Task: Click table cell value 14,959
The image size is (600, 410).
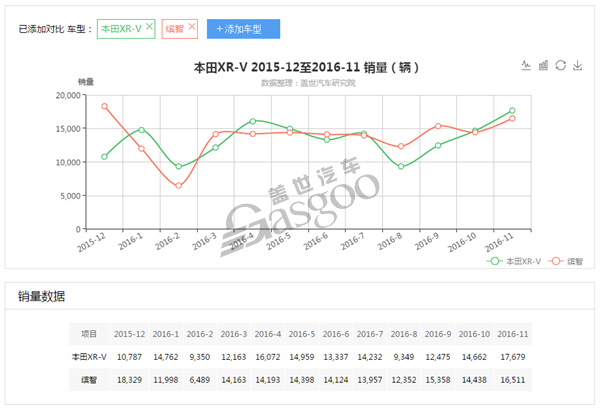Action: pos(302,357)
